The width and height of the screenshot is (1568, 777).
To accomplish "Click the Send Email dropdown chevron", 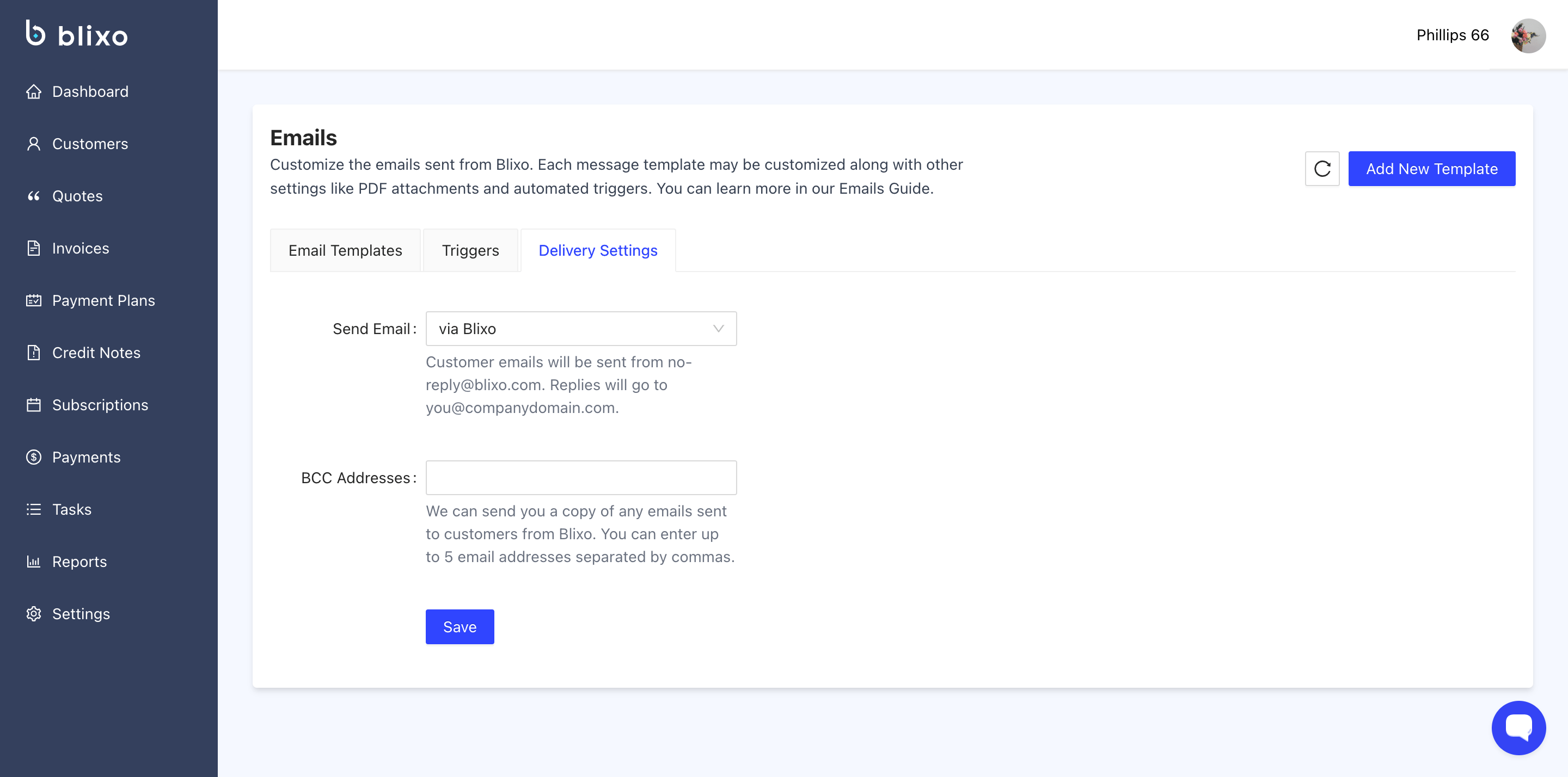I will click(718, 329).
